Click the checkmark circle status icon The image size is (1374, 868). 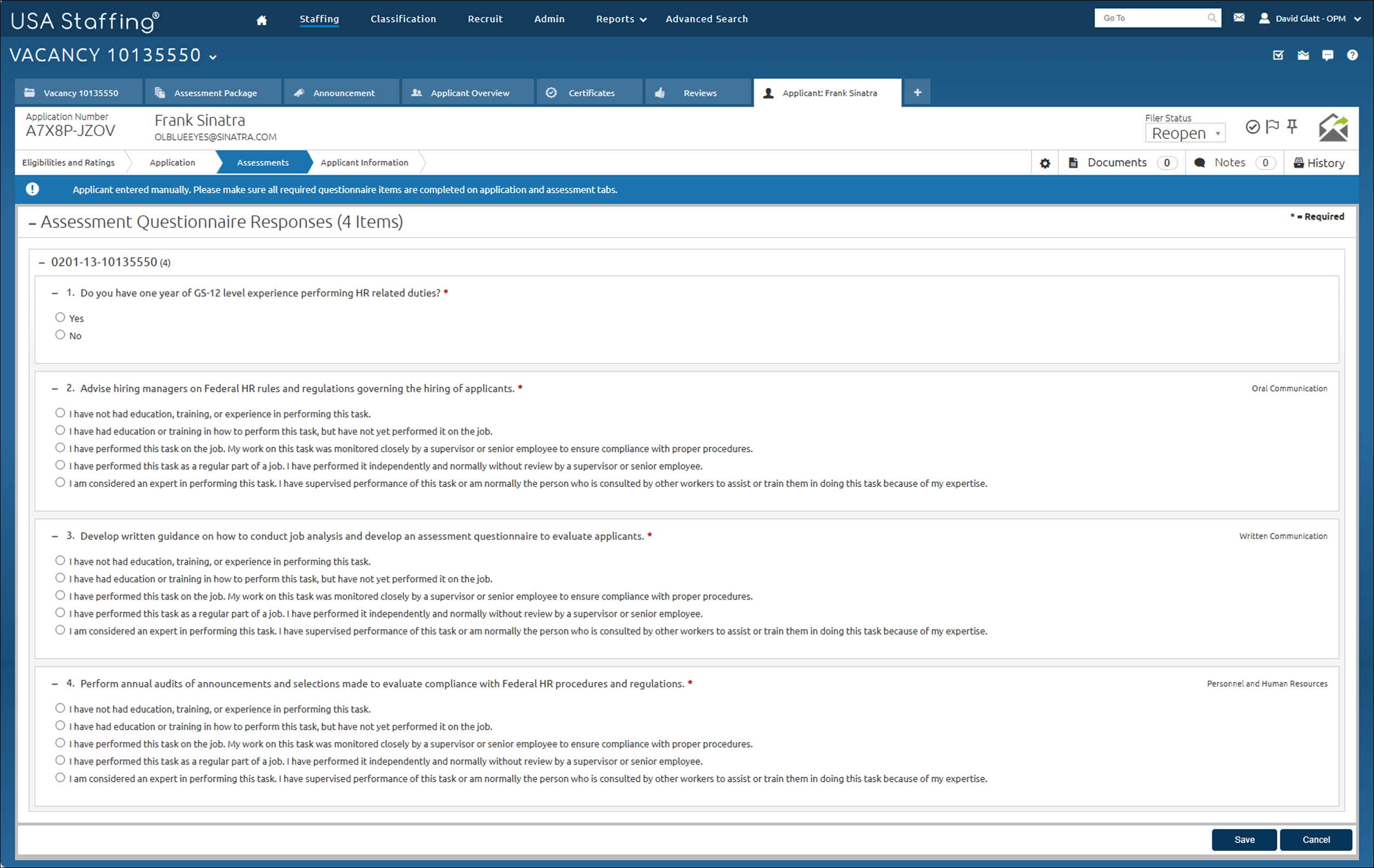(x=1252, y=127)
